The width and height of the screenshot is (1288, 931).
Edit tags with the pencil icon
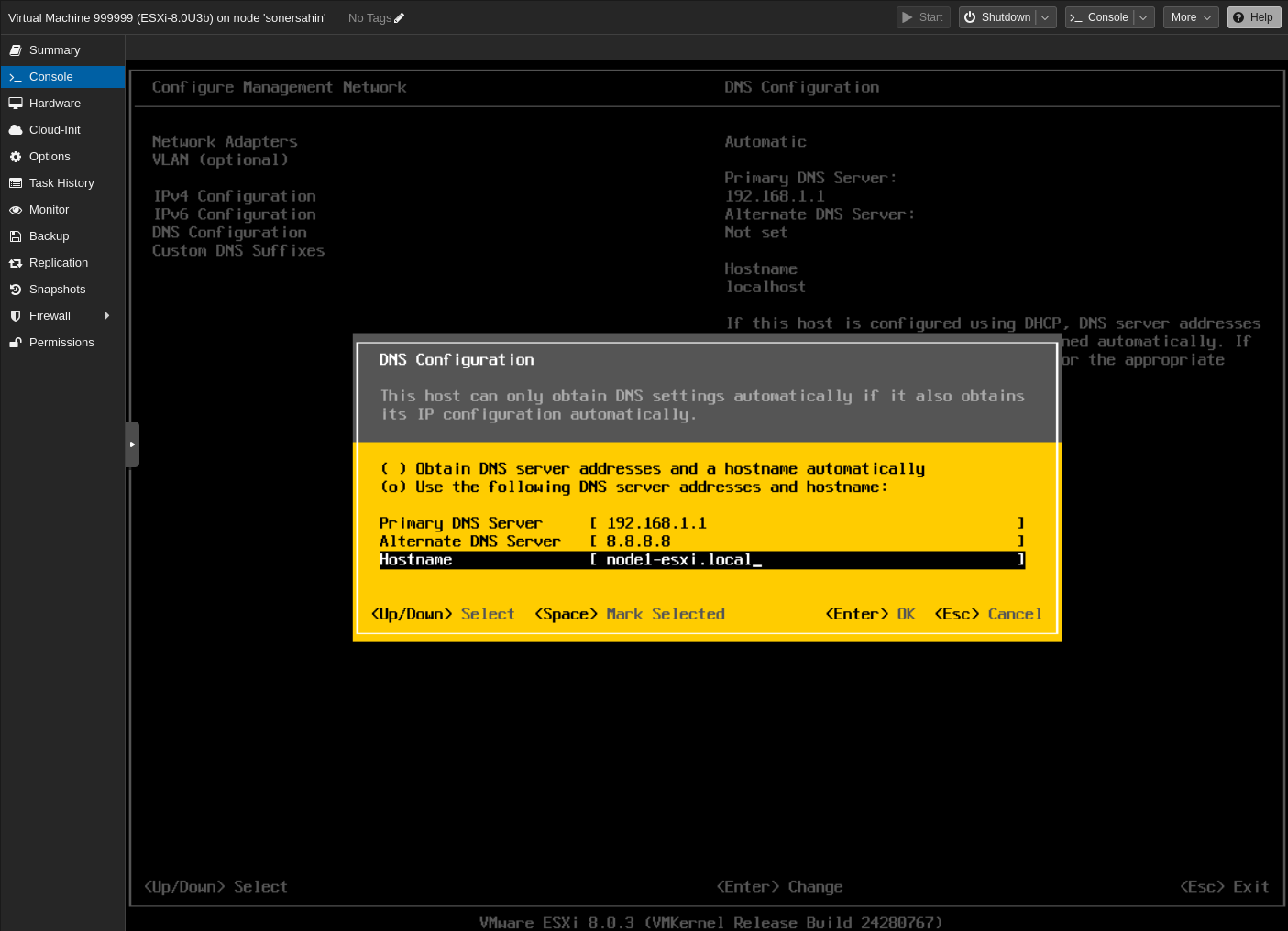(x=398, y=17)
